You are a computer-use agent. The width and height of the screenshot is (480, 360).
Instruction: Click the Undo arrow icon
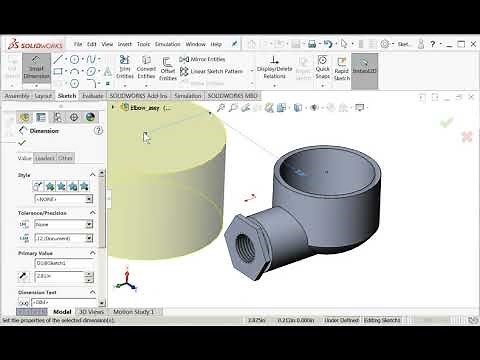[328, 44]
